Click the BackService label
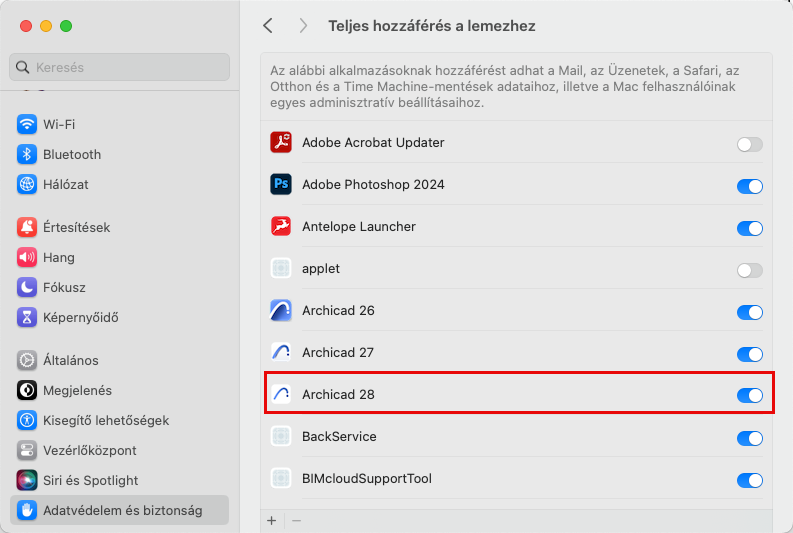 [339, 436]
